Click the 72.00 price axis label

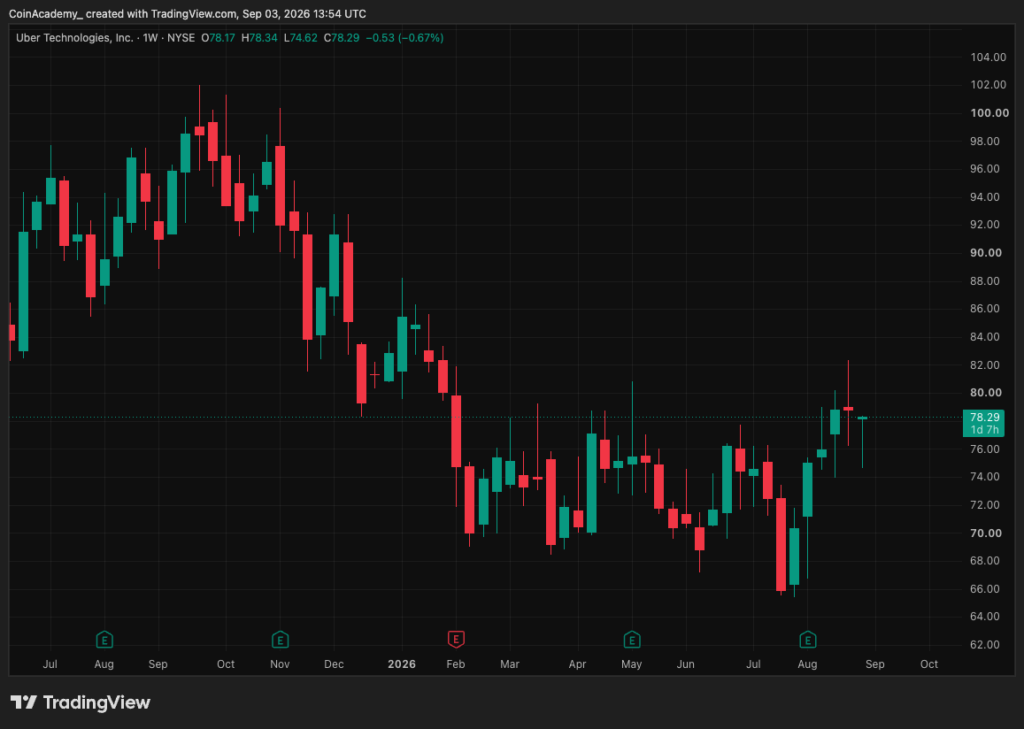984,504
